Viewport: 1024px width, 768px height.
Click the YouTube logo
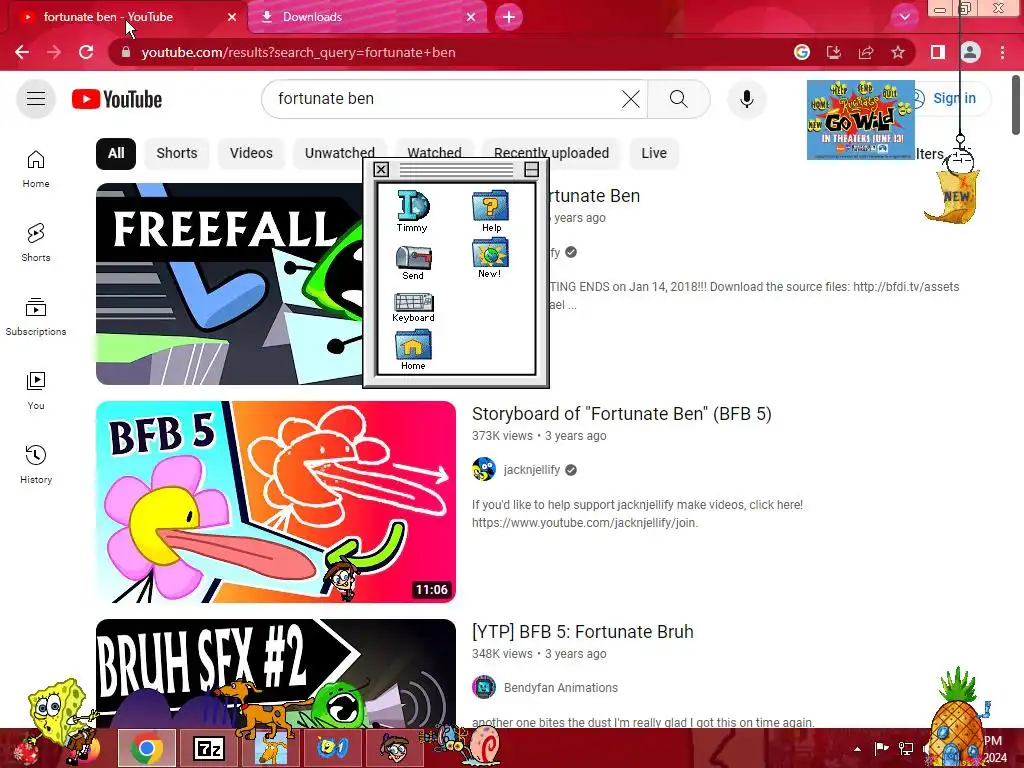(x=117, y=99)
